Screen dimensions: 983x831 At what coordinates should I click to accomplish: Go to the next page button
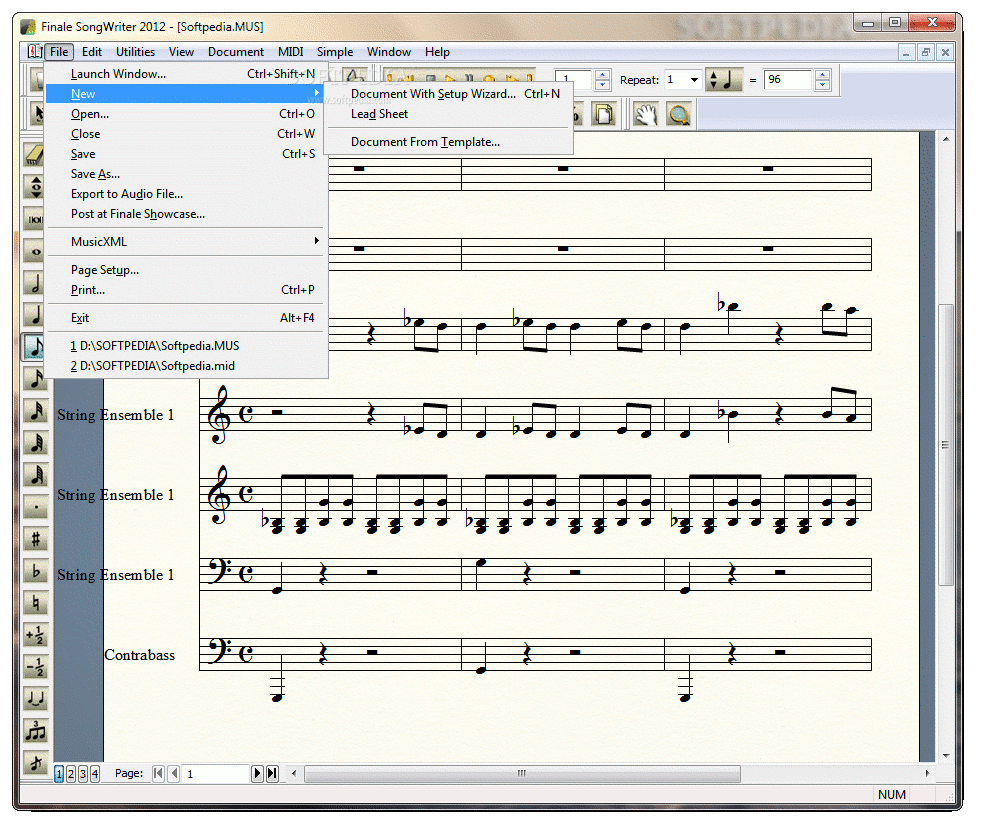(x=257, y=774)
